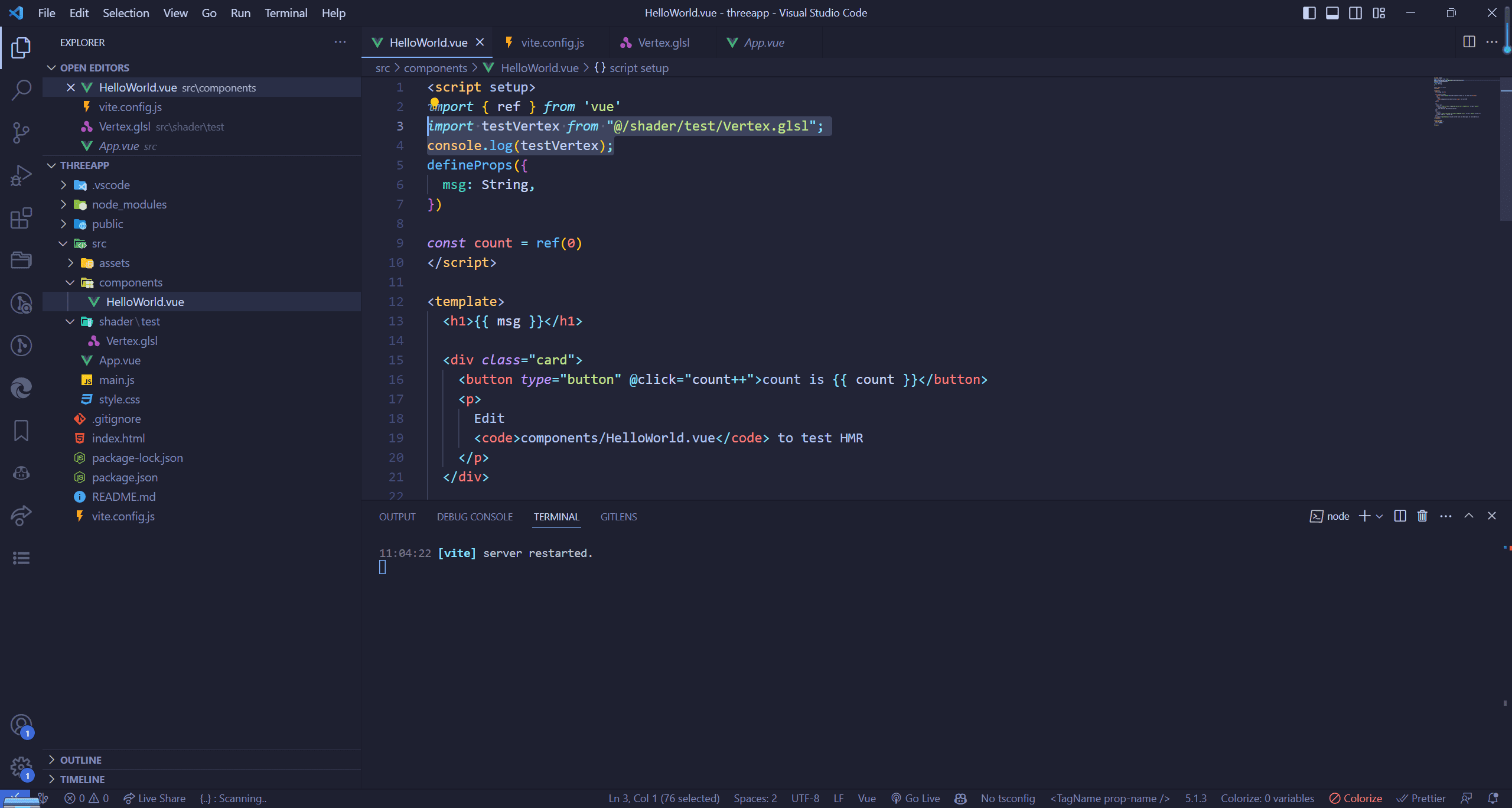Customize layout icon in title bar

pos(1379,13)
